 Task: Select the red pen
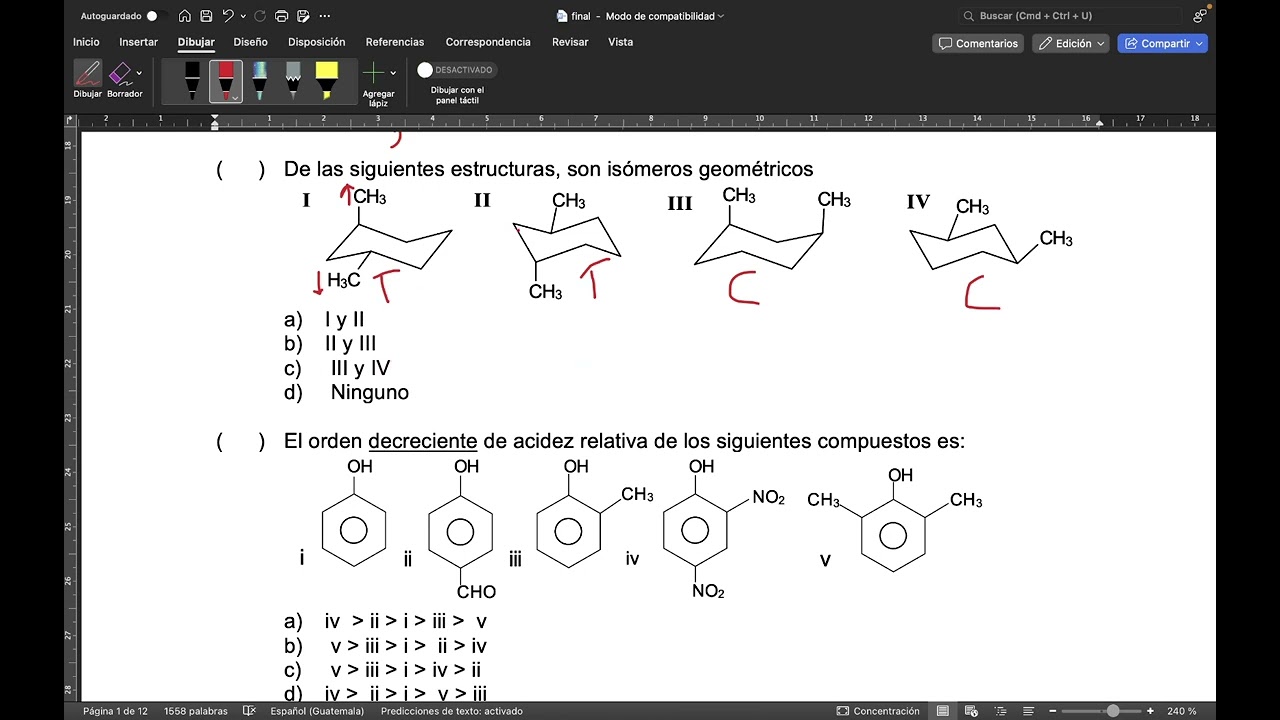[x=225, y=79]
